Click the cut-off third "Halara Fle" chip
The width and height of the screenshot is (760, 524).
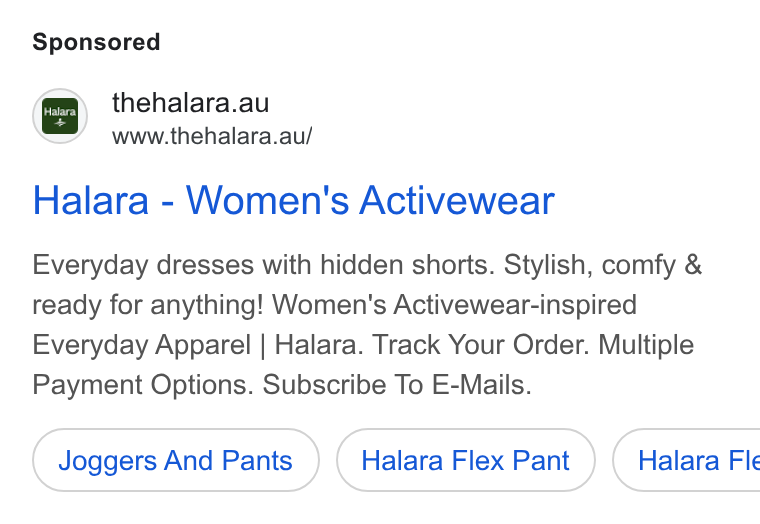pyautogui.click(x=686, y=460)
